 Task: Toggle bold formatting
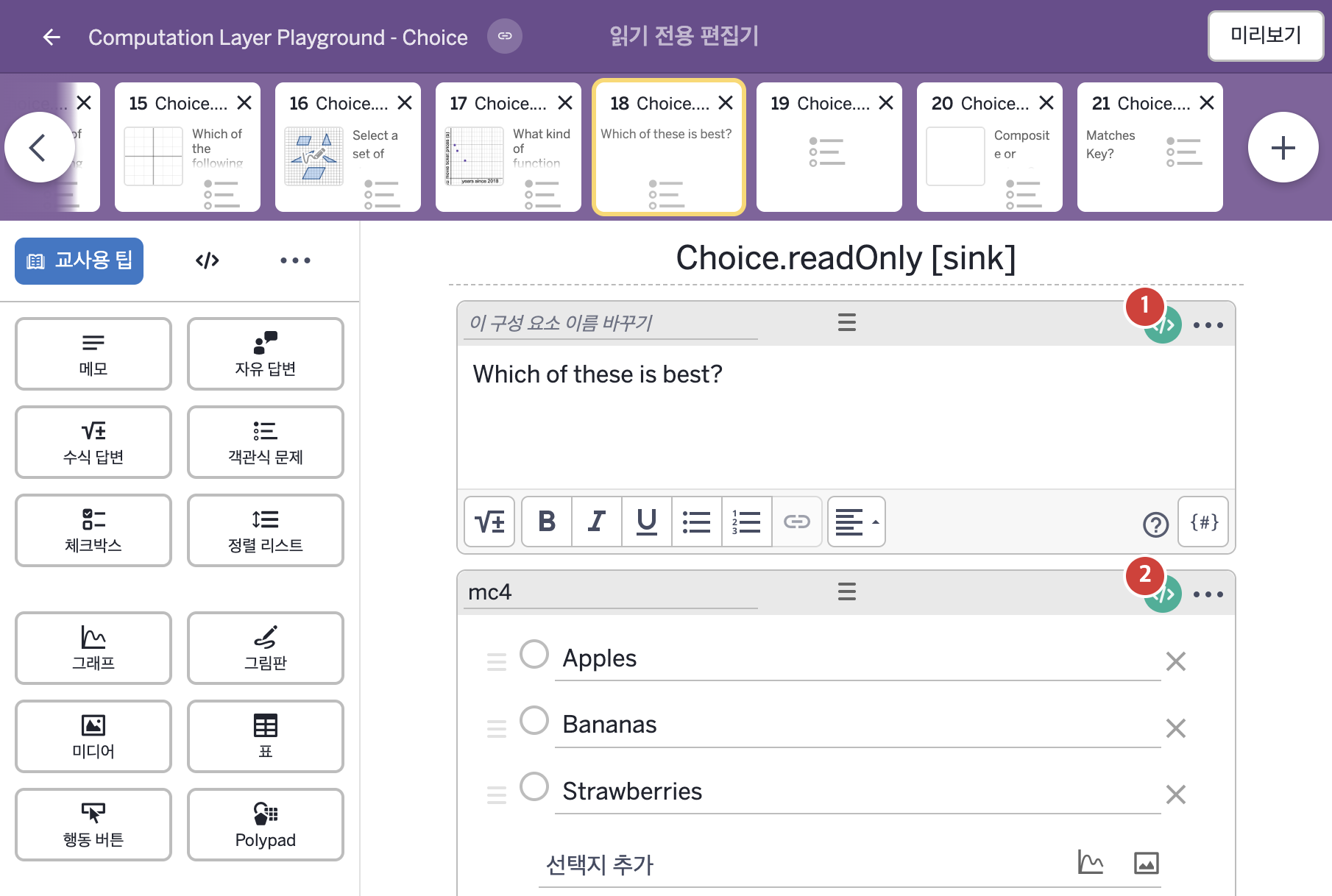(547, 522)
